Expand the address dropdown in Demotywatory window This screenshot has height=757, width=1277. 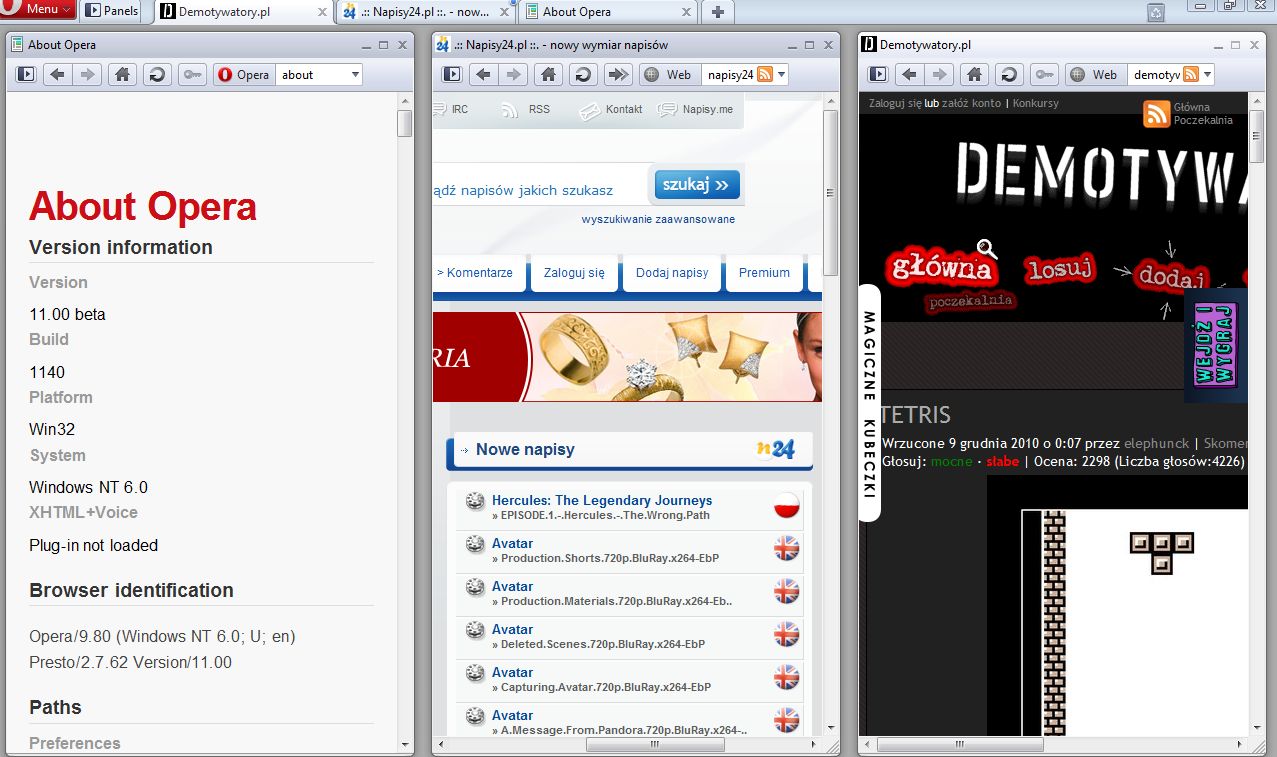(x=1206, y=74)
